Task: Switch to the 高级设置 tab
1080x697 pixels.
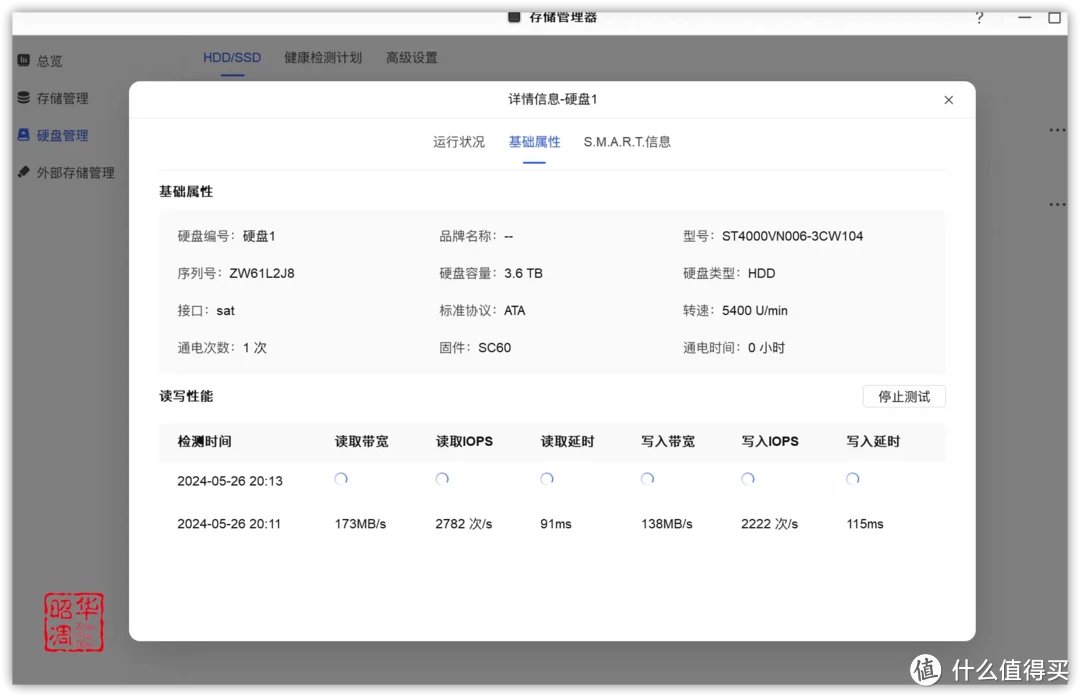Action: point(411,57)
